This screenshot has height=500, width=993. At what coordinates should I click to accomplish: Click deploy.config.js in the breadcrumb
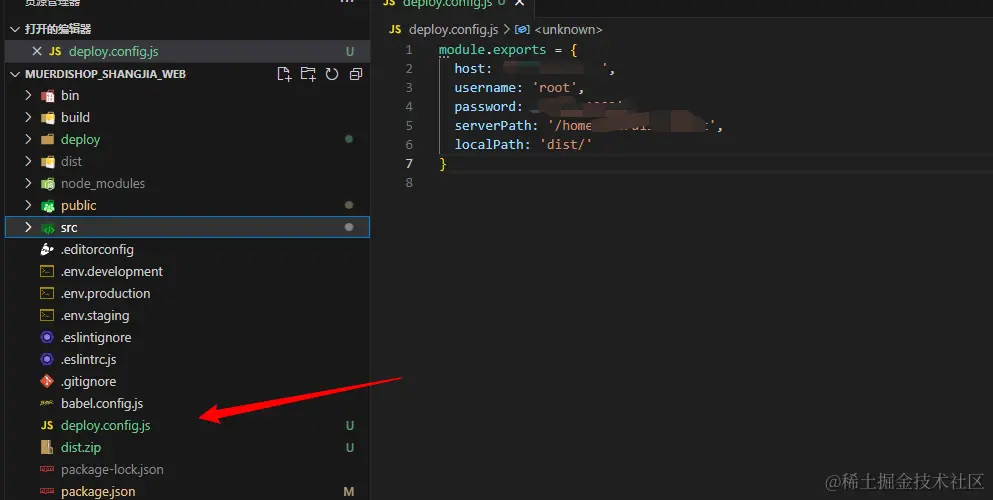pyautogui.click(x=453, y=30)
